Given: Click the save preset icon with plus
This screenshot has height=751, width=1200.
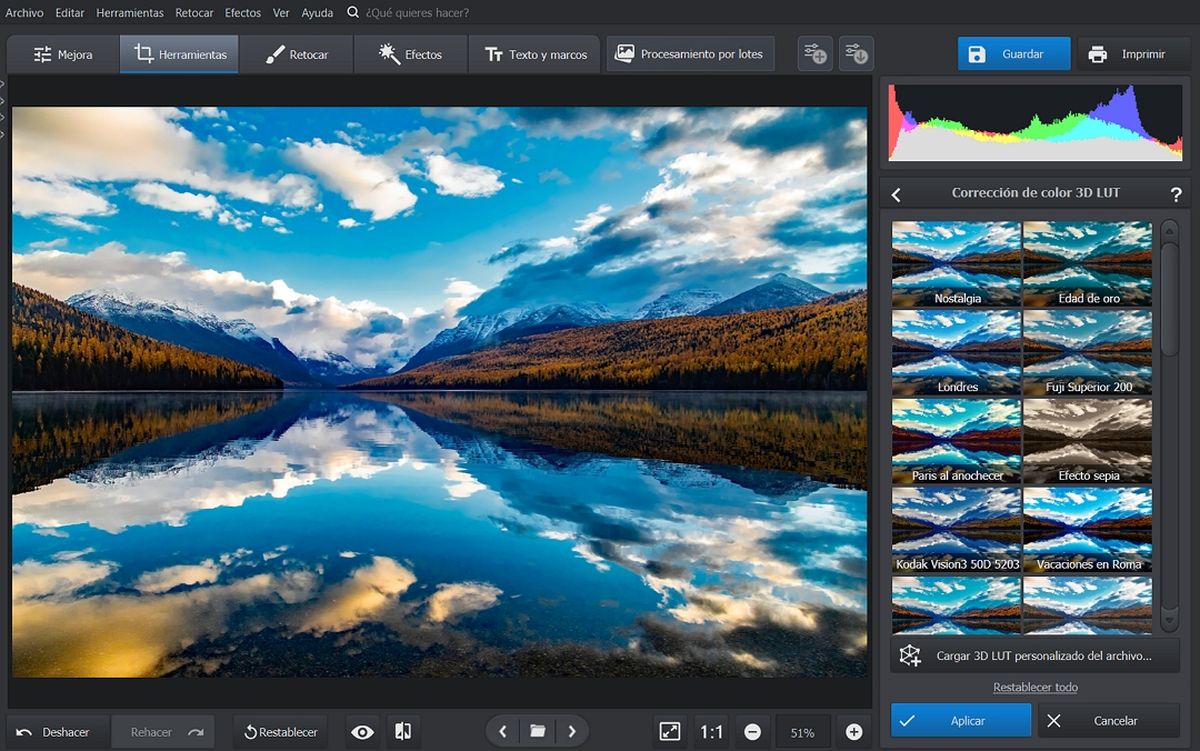Looking at the screenshot, I should coord(814,55).
